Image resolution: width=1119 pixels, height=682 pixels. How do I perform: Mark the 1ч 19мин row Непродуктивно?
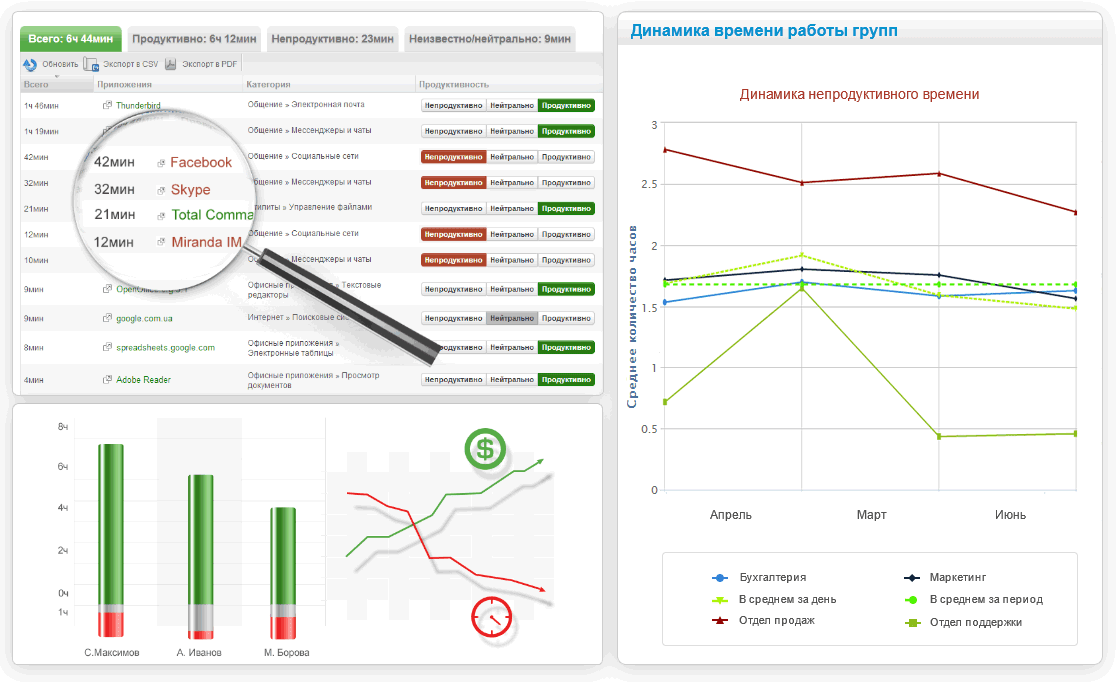(454, 131)
